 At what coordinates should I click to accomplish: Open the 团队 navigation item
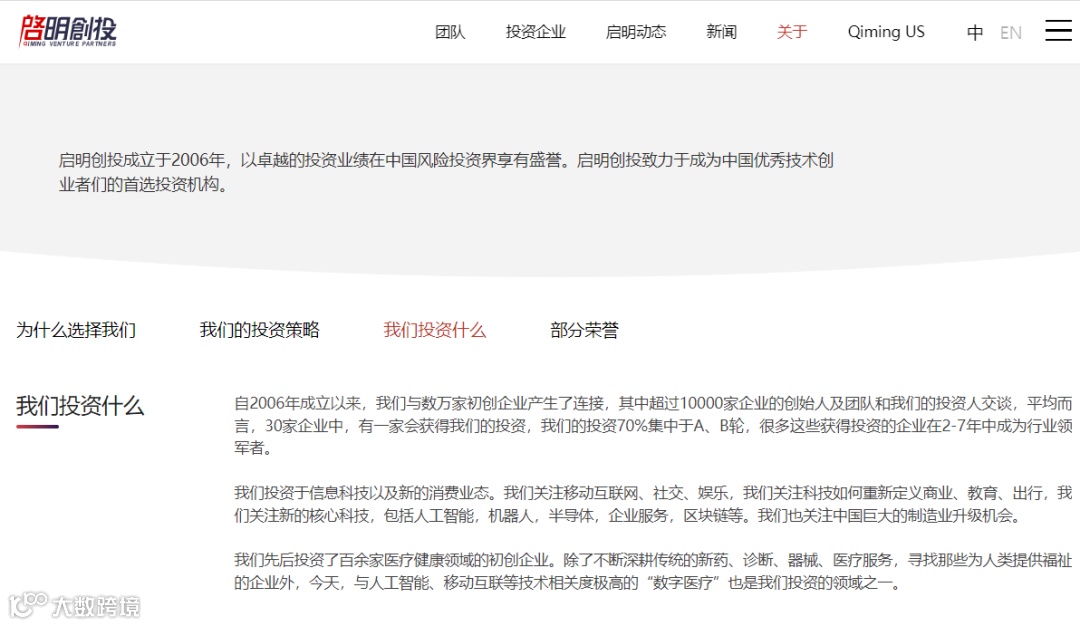tap(450, 32)
